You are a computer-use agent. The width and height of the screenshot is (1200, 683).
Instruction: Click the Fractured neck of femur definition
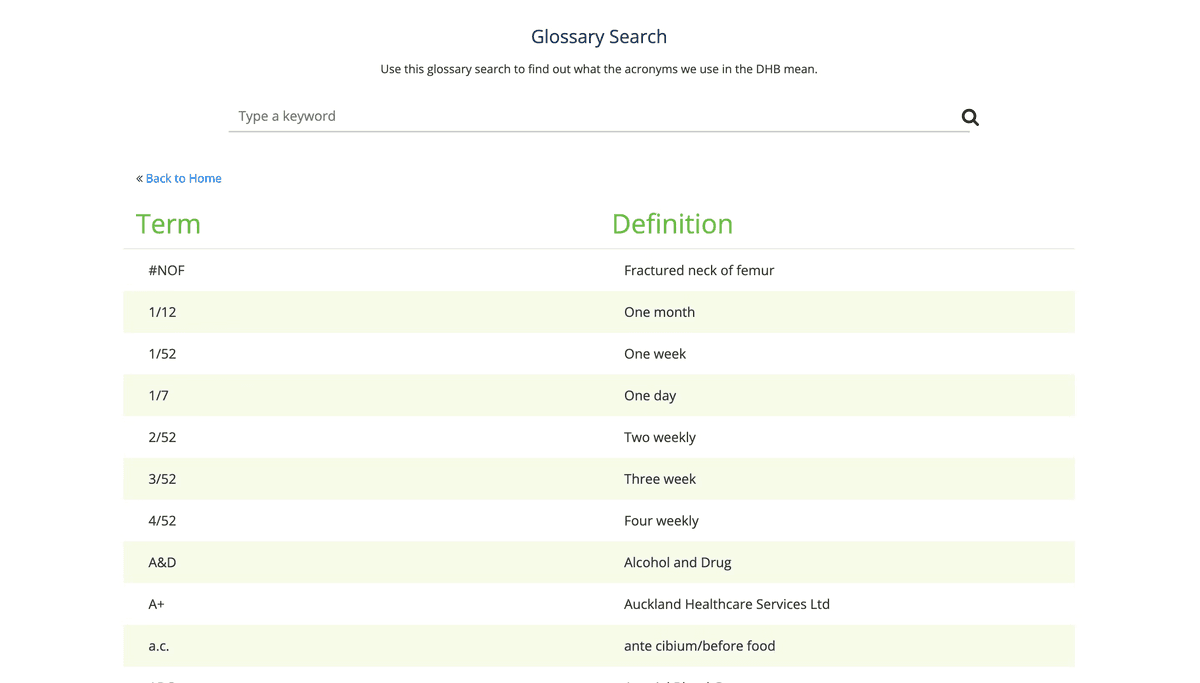[699, 270]
